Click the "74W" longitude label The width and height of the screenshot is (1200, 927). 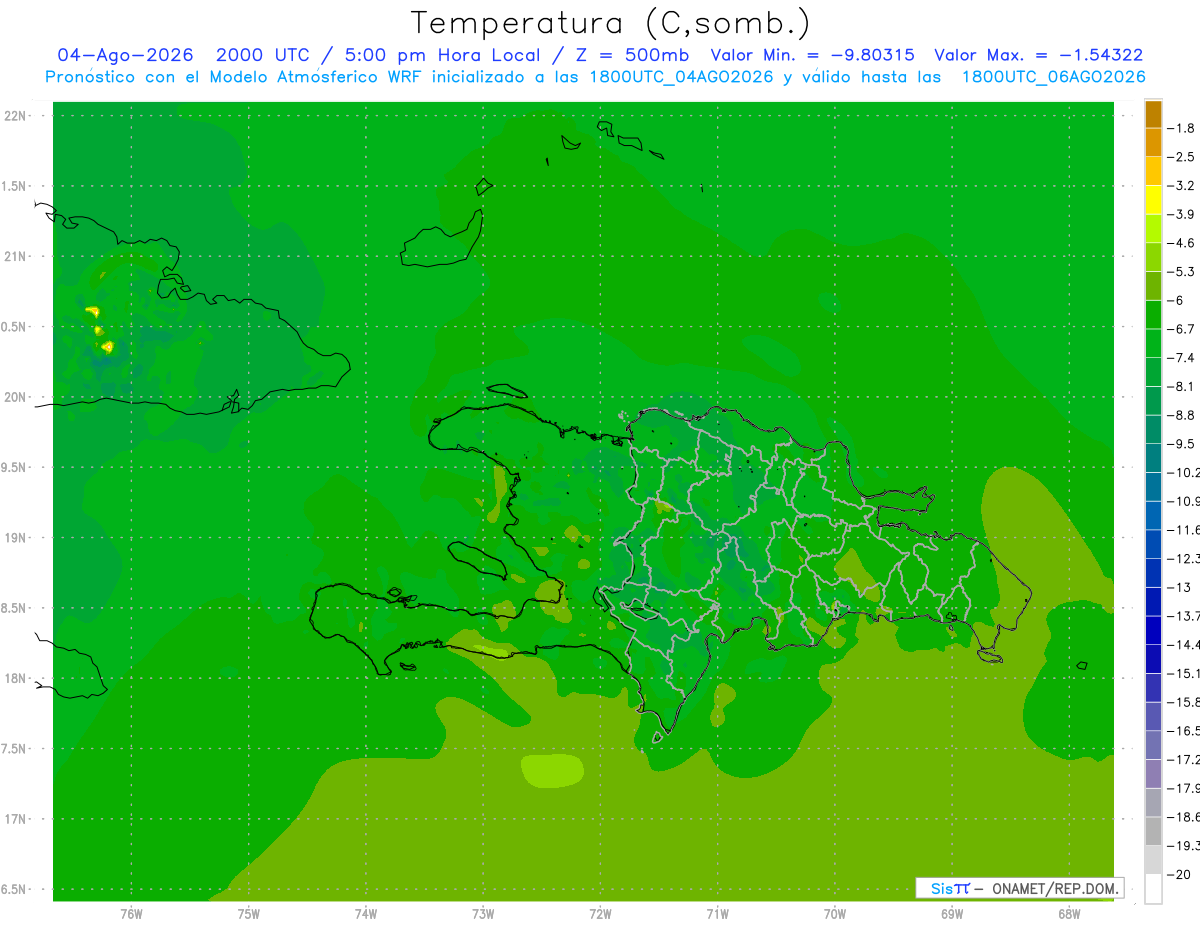click(366, 913)
